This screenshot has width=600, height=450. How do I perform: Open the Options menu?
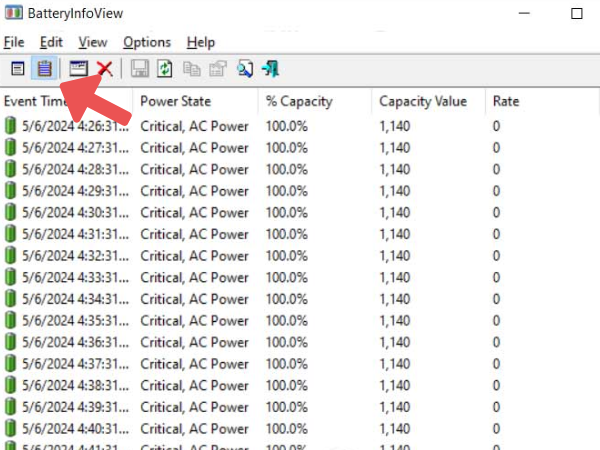tap(147, 42)
